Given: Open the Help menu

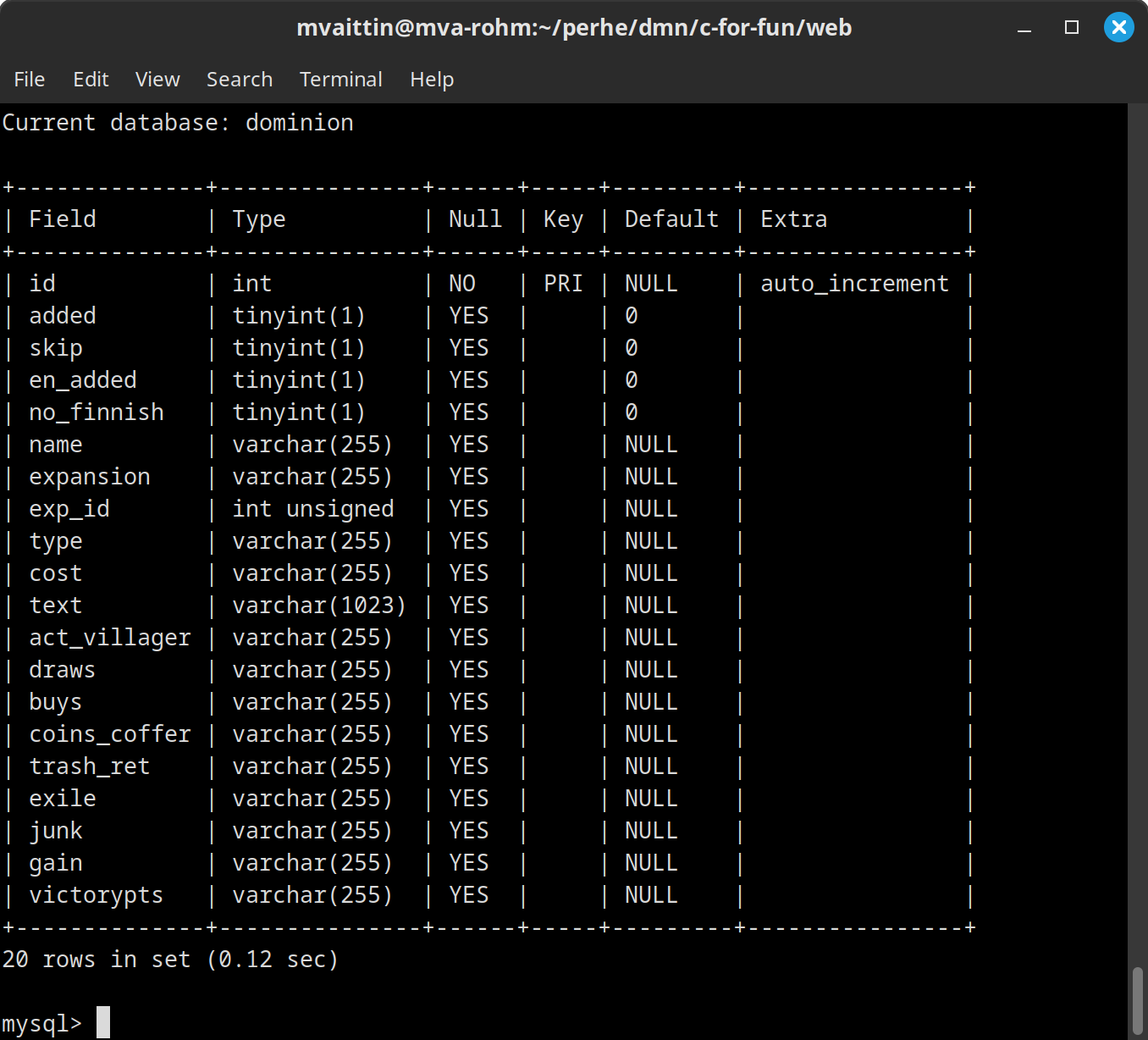Looking at the screenshot, I should pyautogui.click(x=432, y=80).
